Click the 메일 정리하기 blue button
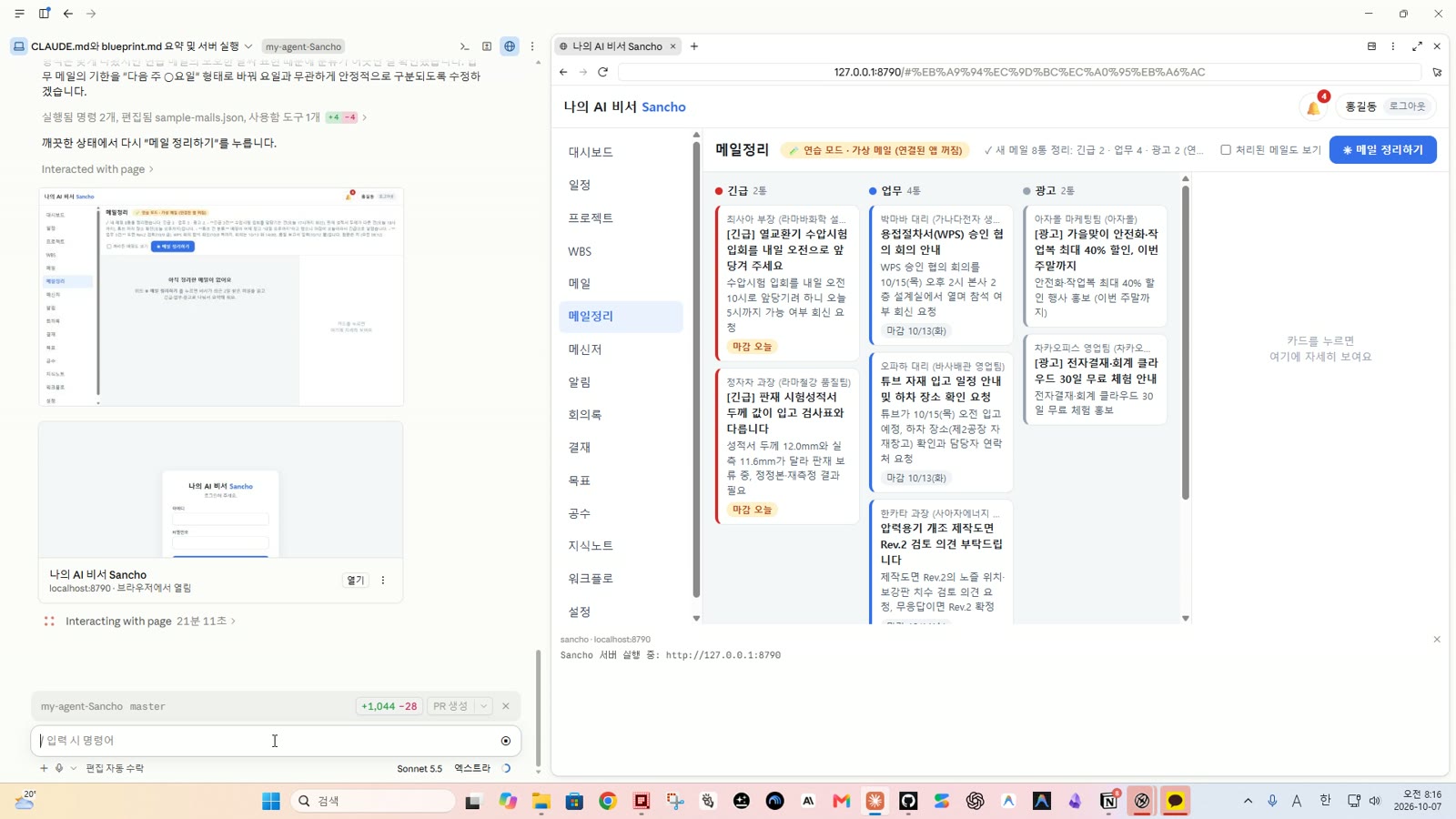This screenshot has width=1456, height=819. click(1382, 150)
